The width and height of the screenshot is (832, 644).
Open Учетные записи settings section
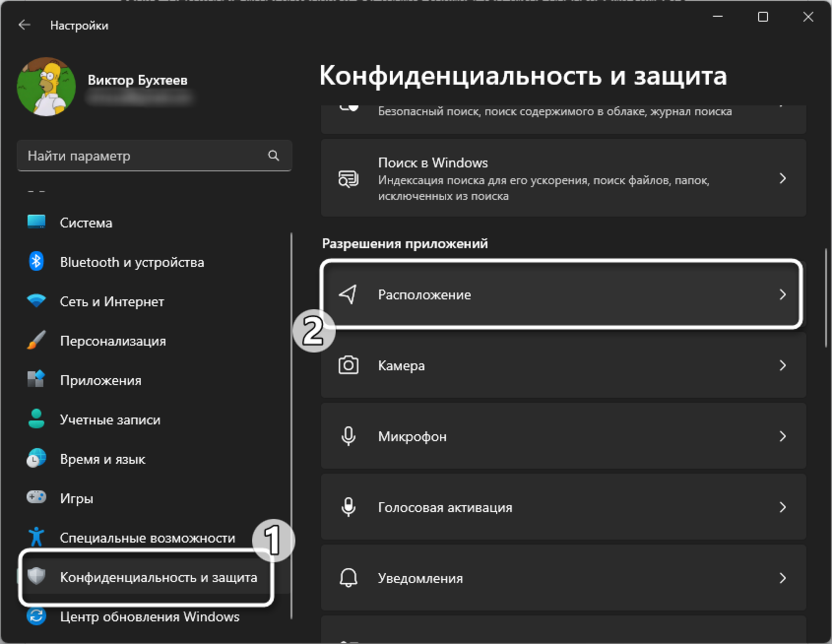(x=110, y=420)
